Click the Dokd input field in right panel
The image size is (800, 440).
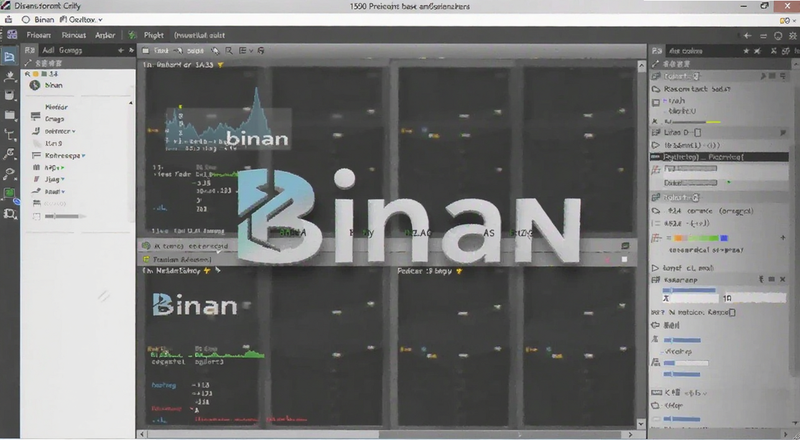(690, 183)
